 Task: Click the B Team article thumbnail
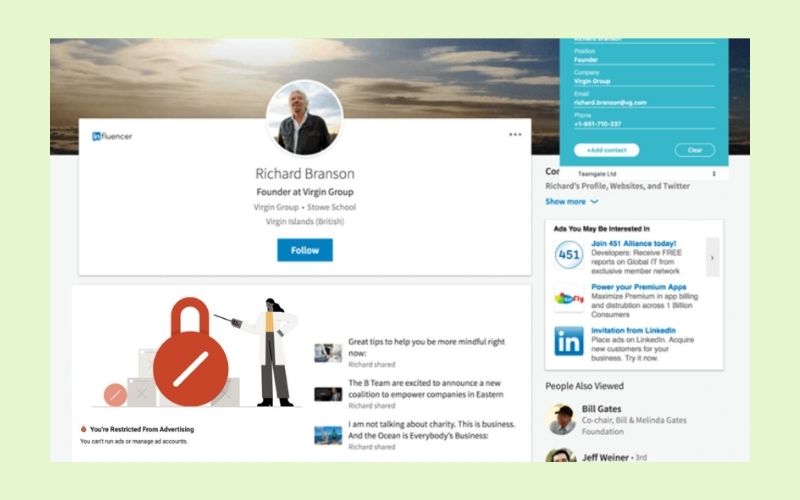(328, 394)
